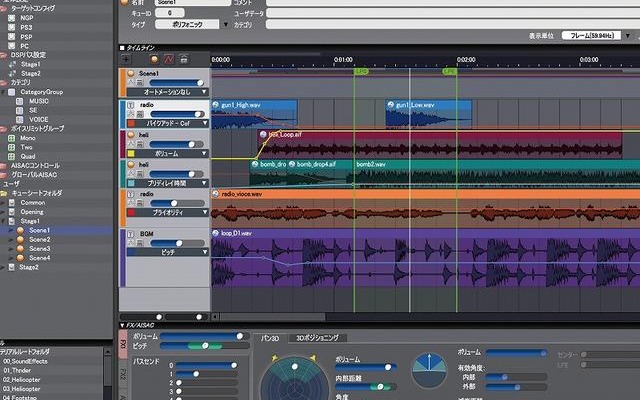Click the bomb_drop4.aif clip icon
Viewport: 640px width, 400px height.
coord(292,164)
